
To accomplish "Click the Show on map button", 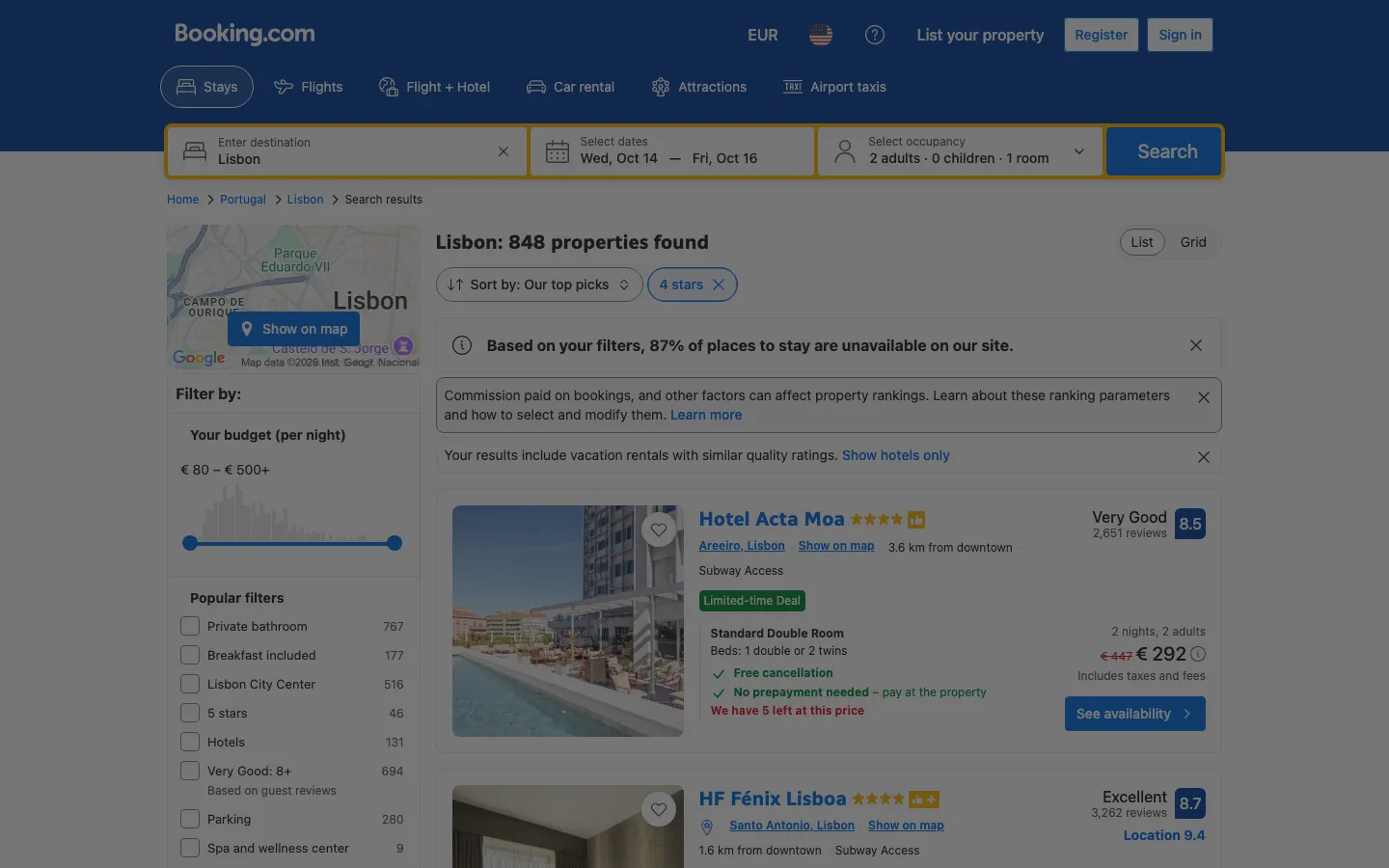I will pyautogui.click(x=293, y=329).
